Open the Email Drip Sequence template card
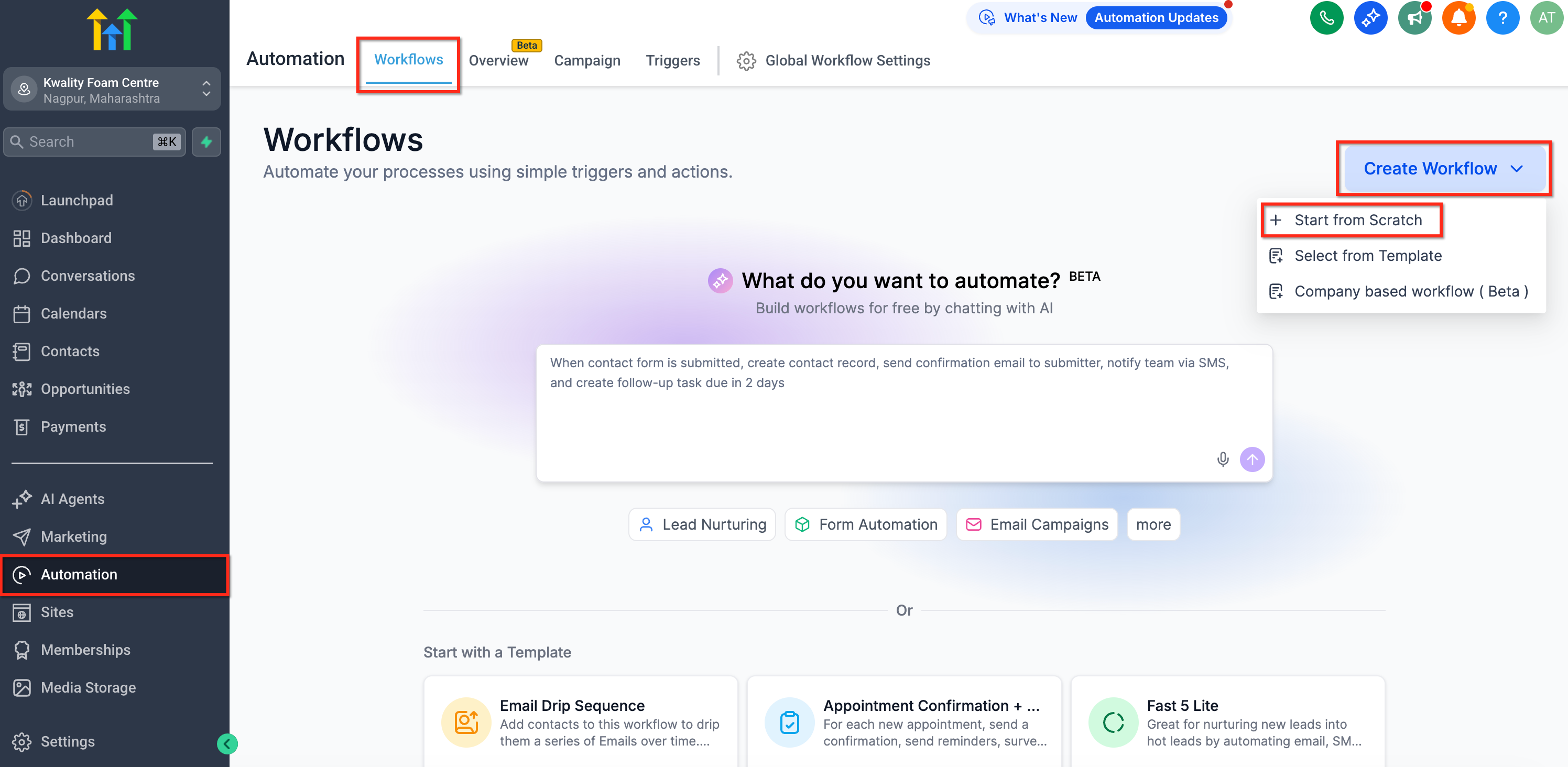This screenshot has height=767, width=1568. [580, 722]
